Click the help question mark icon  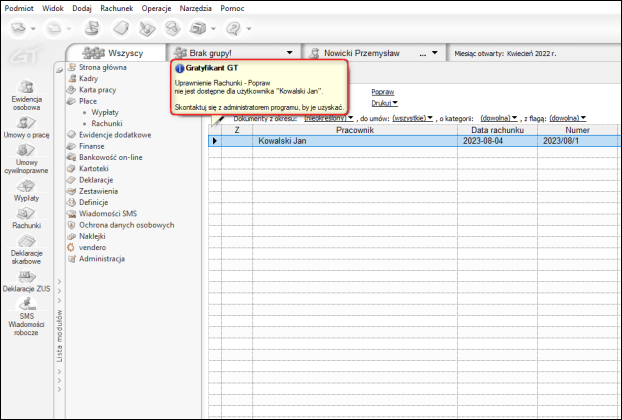point(233,29)
